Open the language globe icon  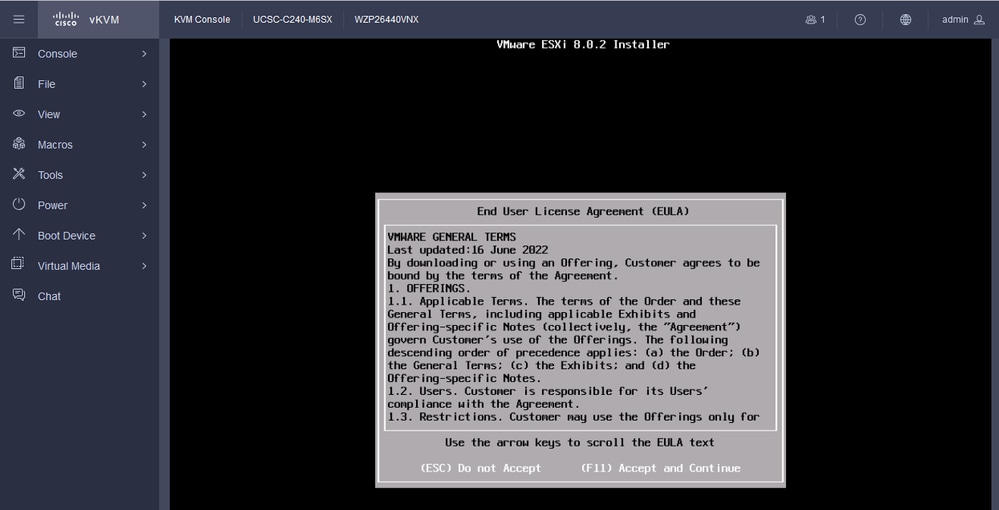click(905, 20)
